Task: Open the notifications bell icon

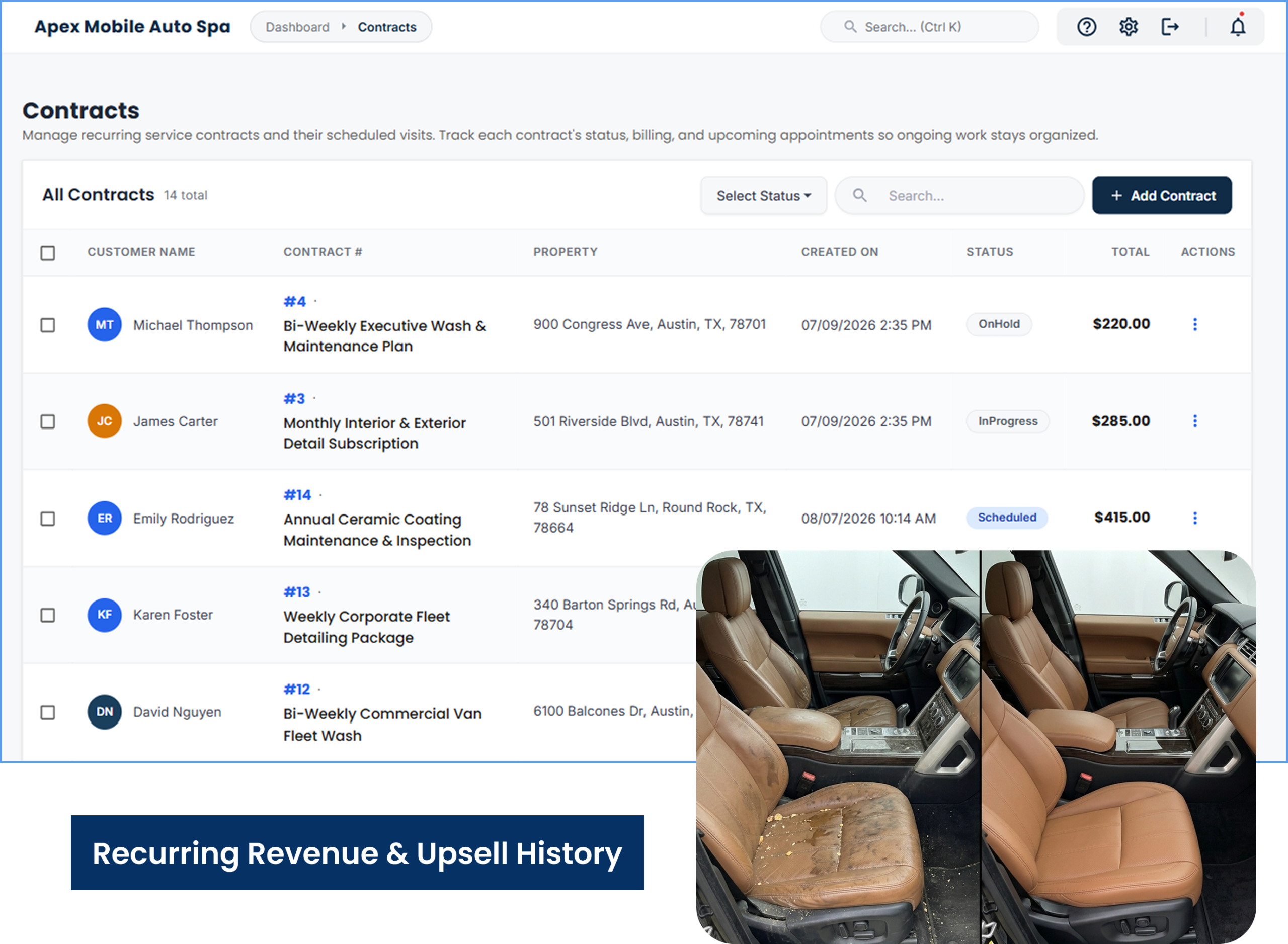Action: (1238, 27)
